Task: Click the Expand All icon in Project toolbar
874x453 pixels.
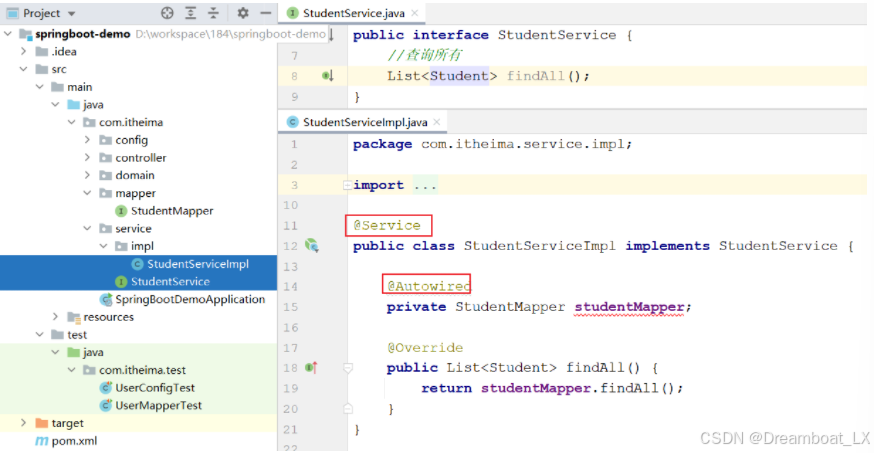Action: [191, 13]
